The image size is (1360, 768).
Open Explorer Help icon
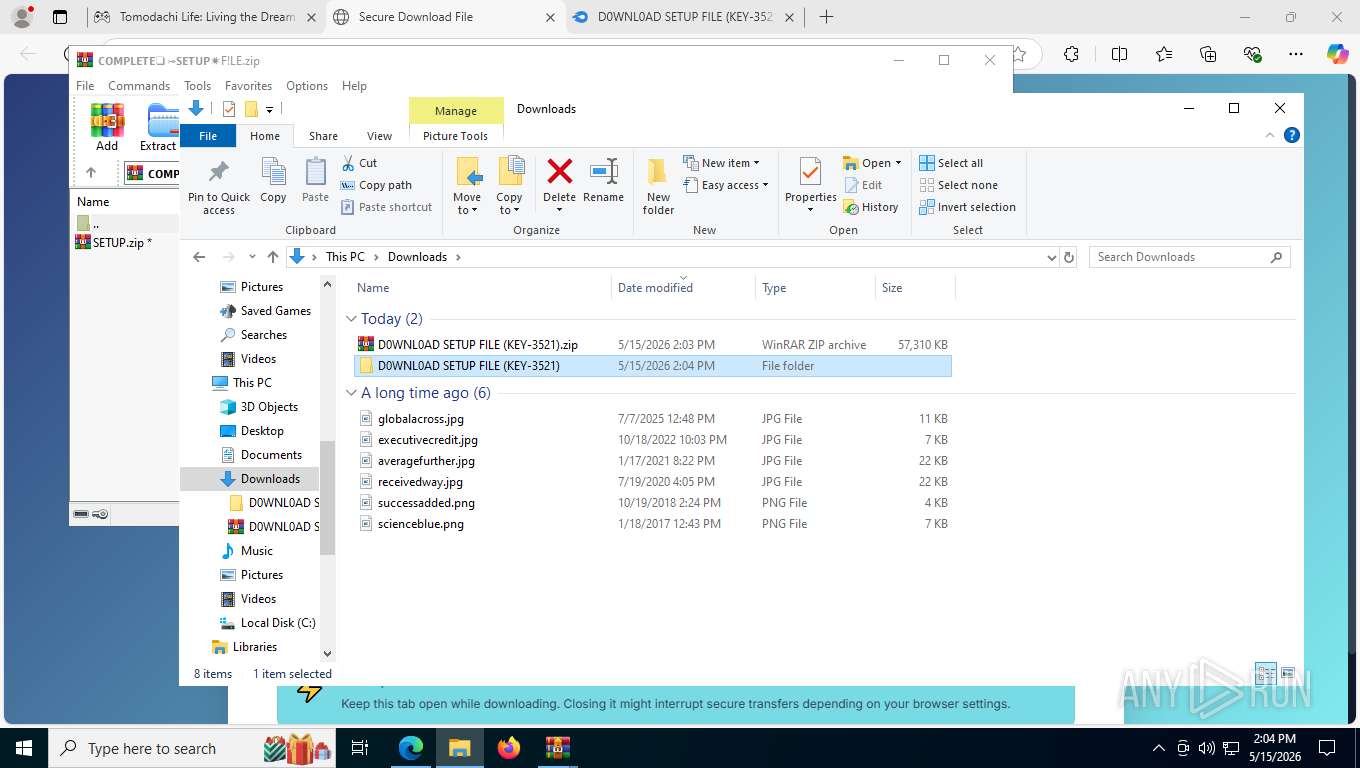click(x=1291, y=135)
